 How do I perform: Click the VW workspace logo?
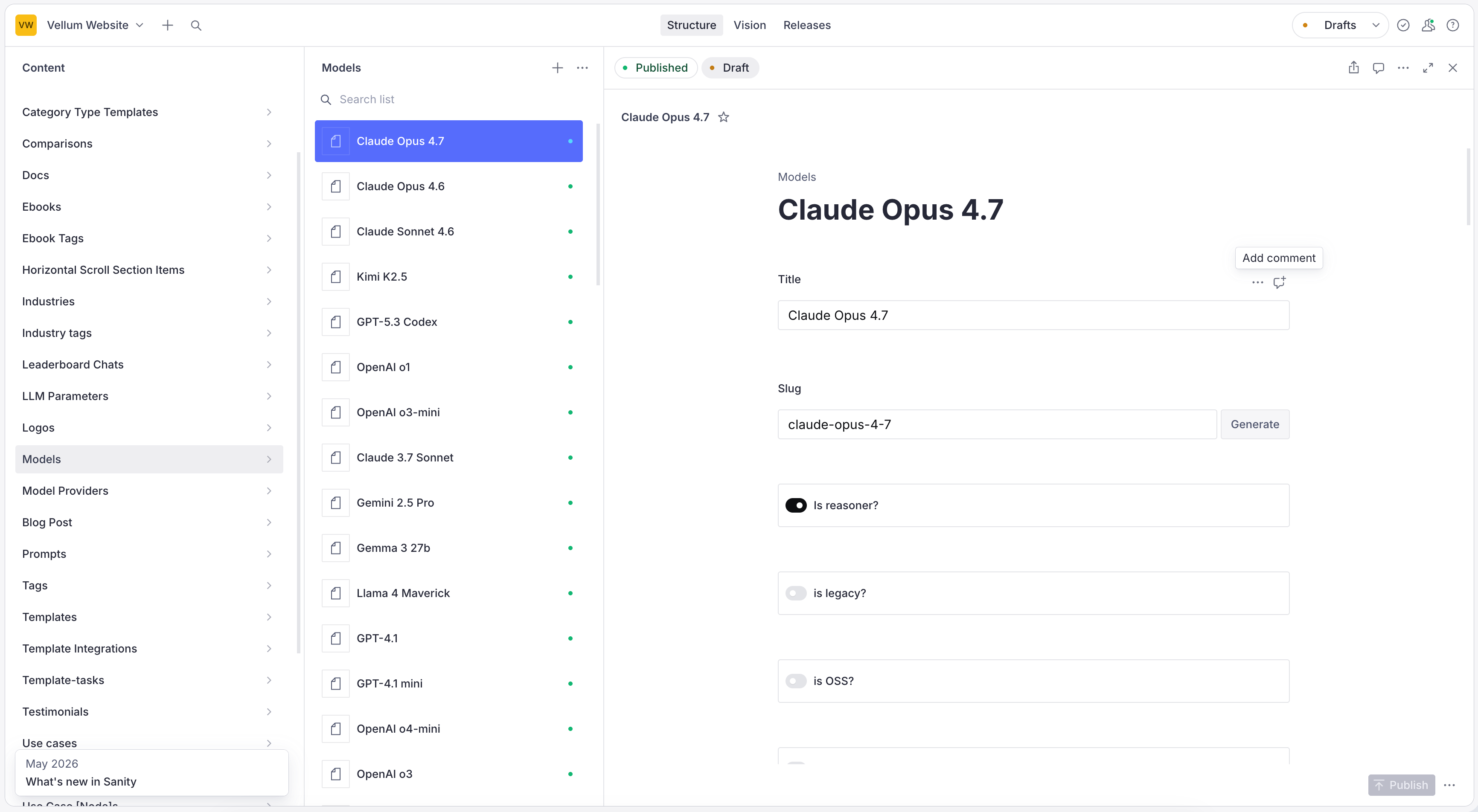click(26, 25)
